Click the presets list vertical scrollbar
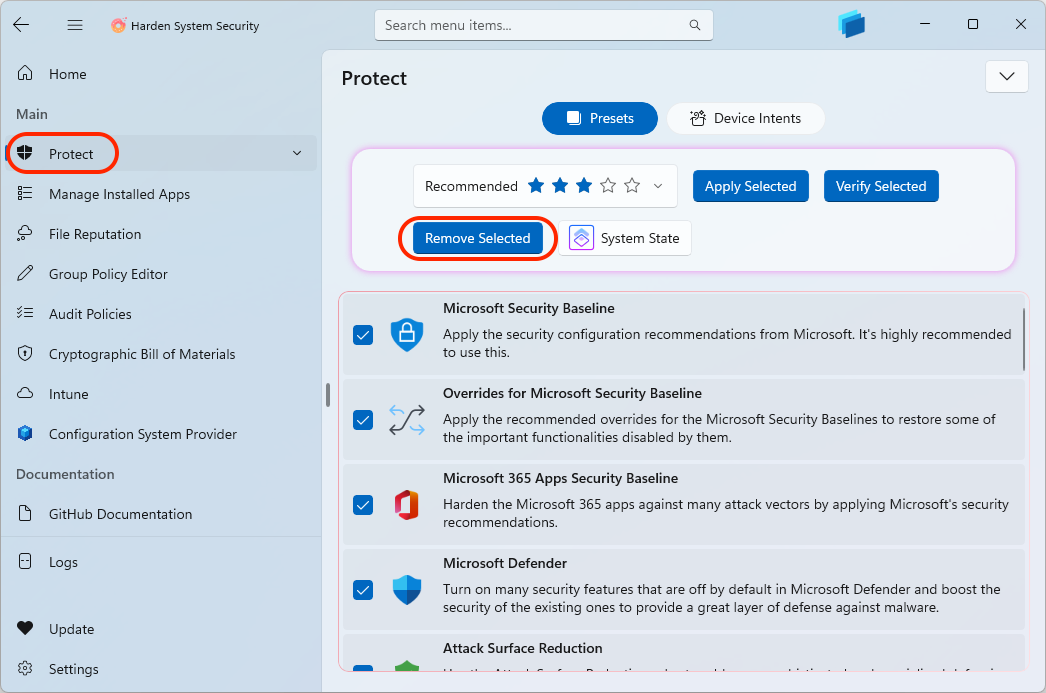 click(x=1023, y=339)
